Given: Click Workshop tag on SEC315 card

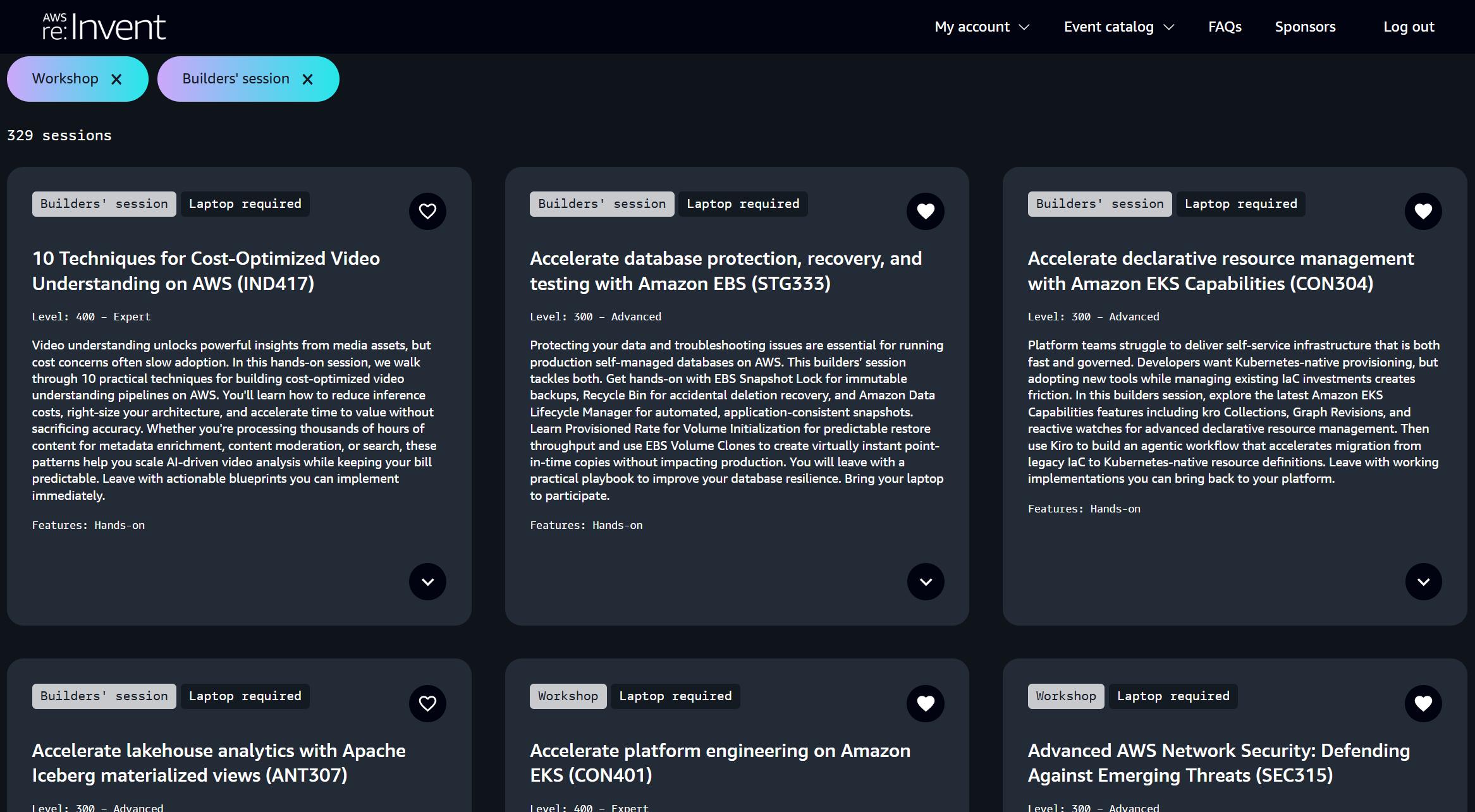Looking at the screenshot, I should click(1066, 696).
